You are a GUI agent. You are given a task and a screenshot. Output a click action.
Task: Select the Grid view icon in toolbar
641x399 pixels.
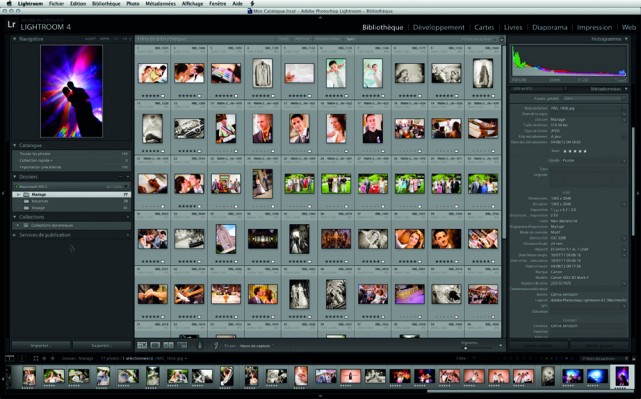pyautogui.click(x=142, y=345)
